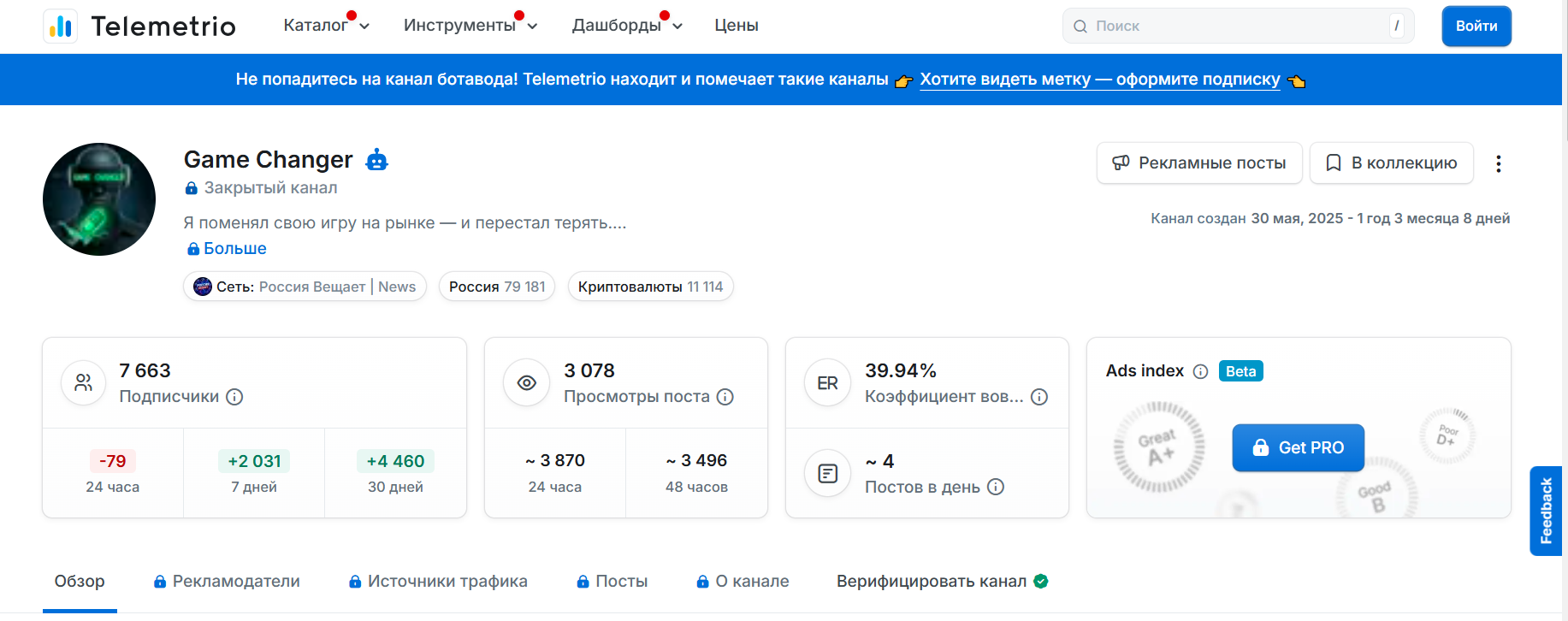This screenshot has height=621, width=1568.
Task: Click the Войти login button
Action: [x=1476, y=26]
